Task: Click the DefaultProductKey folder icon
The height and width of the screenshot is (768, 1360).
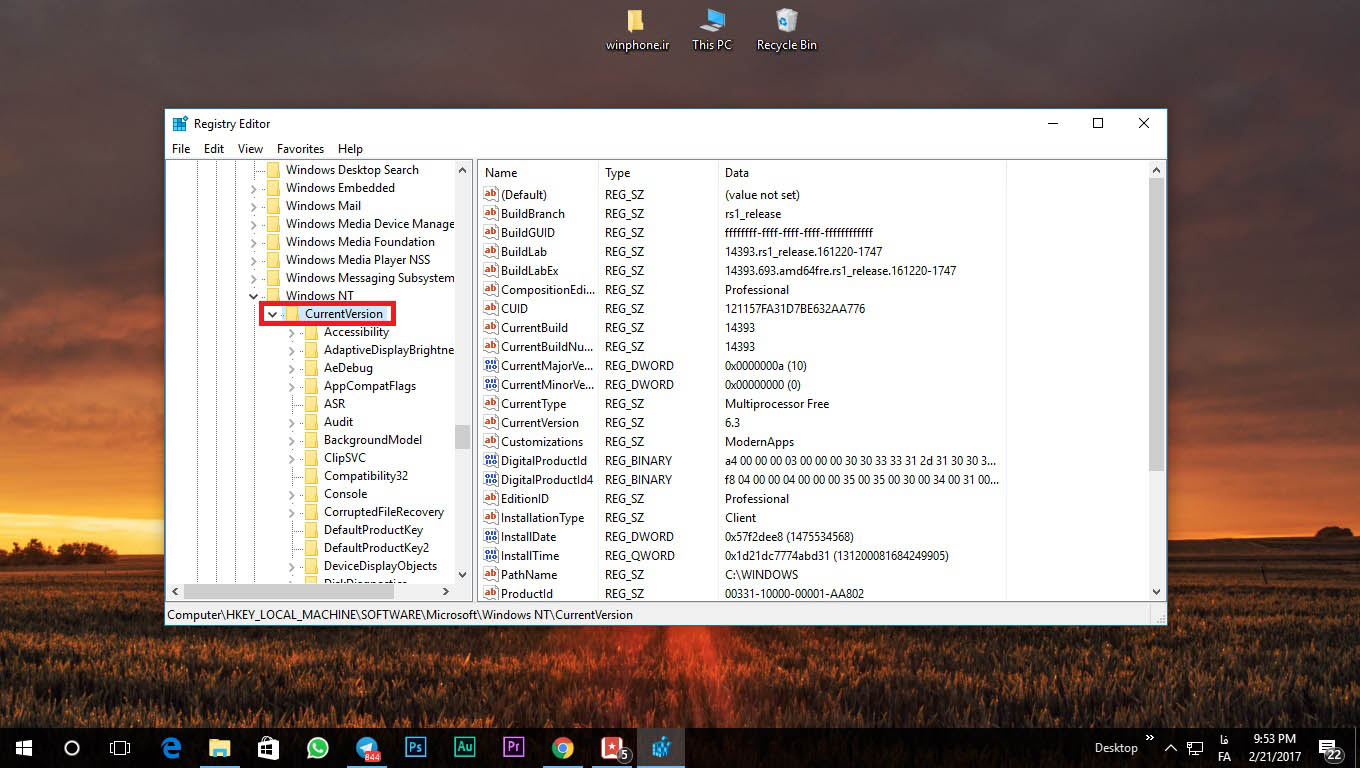Action: click(x=311, y=530)
